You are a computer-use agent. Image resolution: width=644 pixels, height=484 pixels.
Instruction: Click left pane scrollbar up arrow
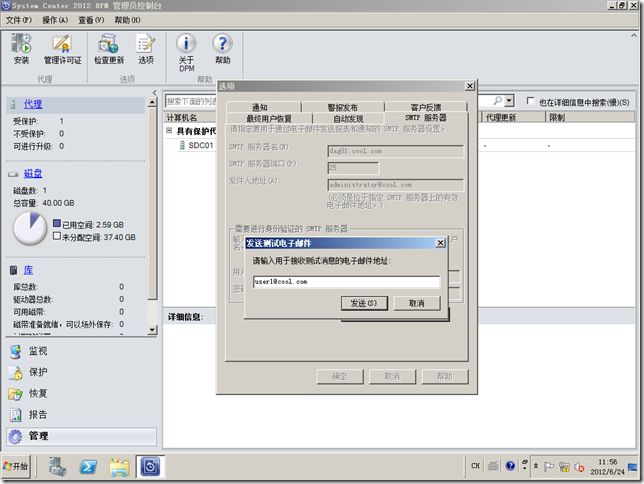[152, 101]
